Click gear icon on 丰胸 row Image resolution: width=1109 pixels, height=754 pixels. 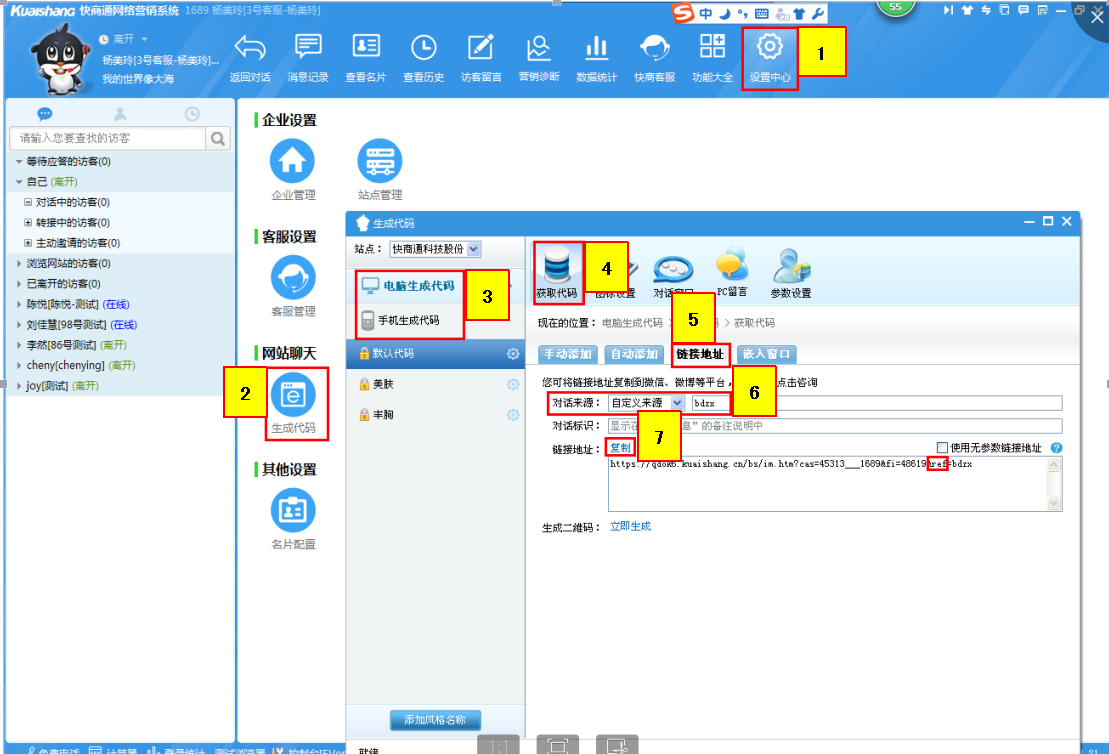(513, 414)
